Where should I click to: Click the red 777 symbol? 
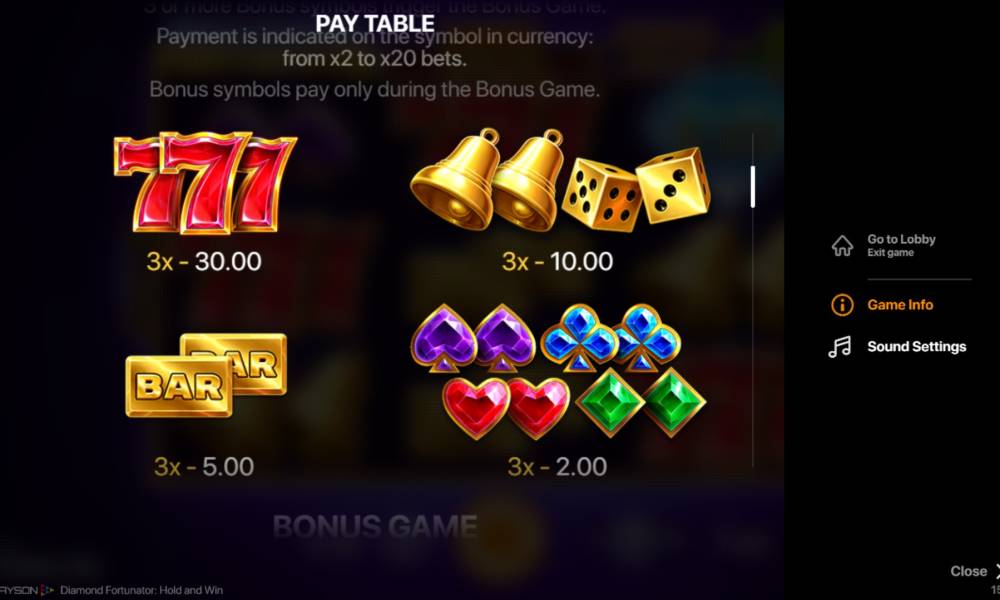tap(205, 183)
